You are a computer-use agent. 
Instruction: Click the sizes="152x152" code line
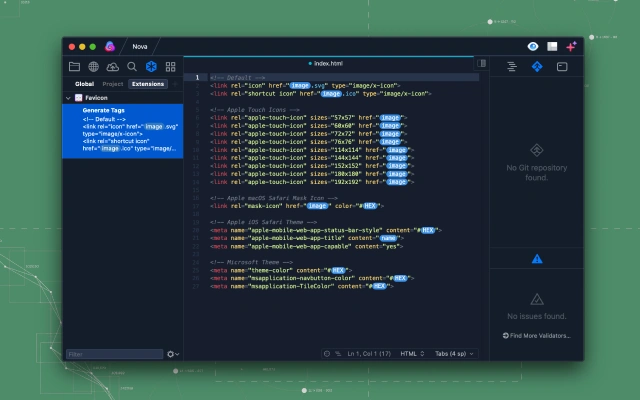point(312,166)
